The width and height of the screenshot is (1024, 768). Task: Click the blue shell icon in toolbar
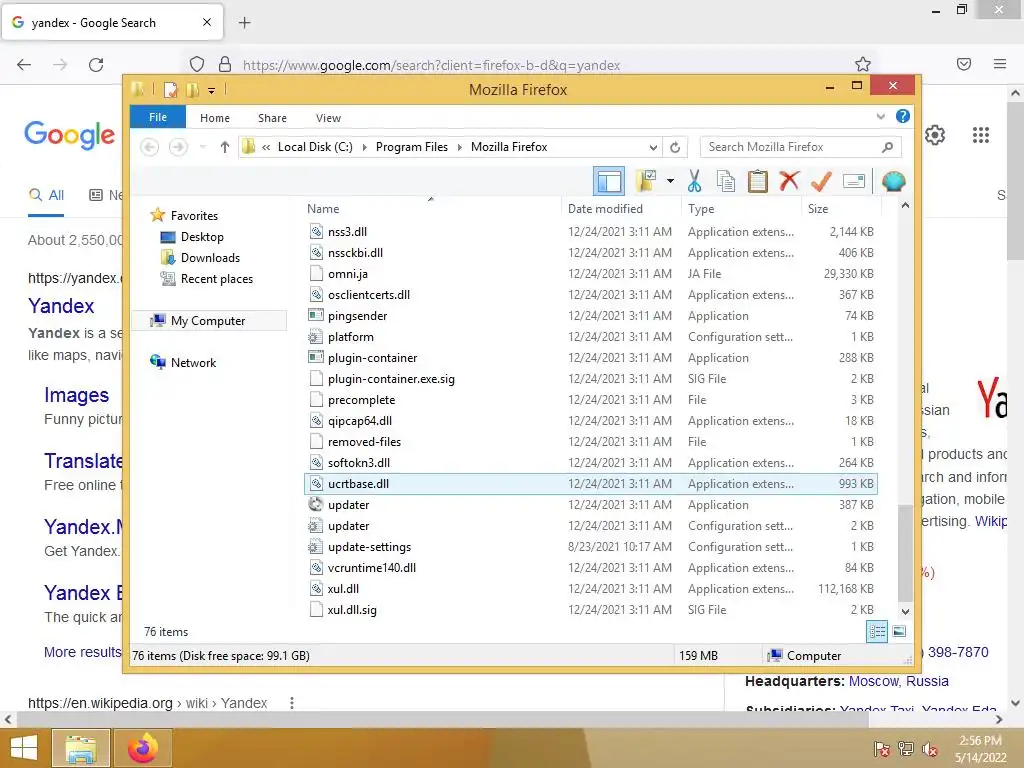pyautogui.click(x=893, y=181)
